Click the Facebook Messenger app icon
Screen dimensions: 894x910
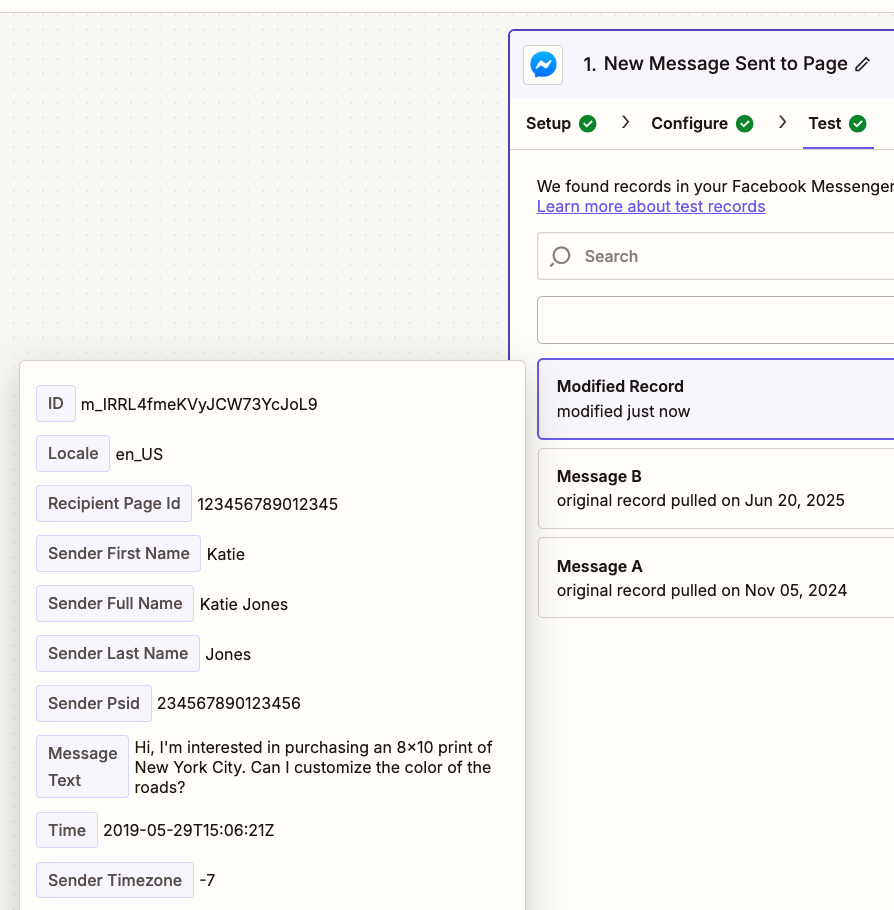[x=543, y=65]
